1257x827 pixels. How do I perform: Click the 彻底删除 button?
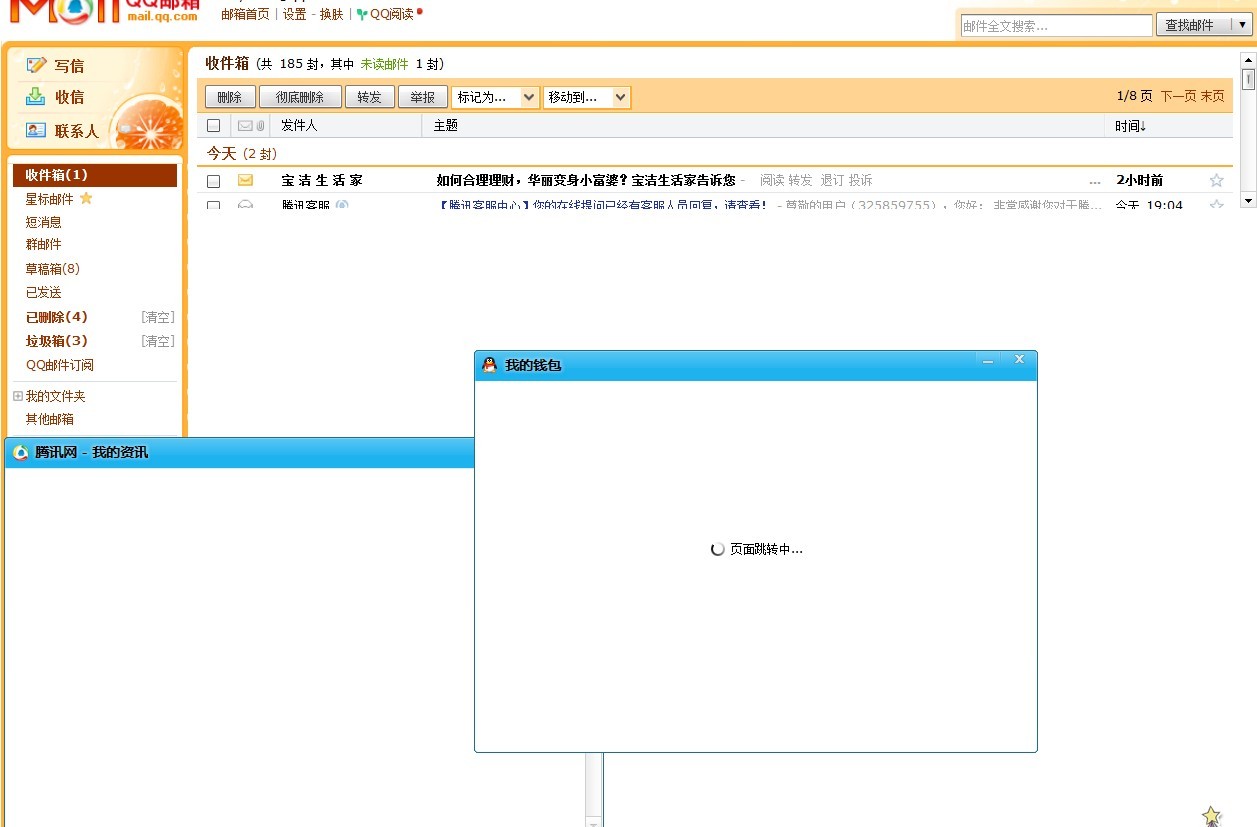coord(300,97)
